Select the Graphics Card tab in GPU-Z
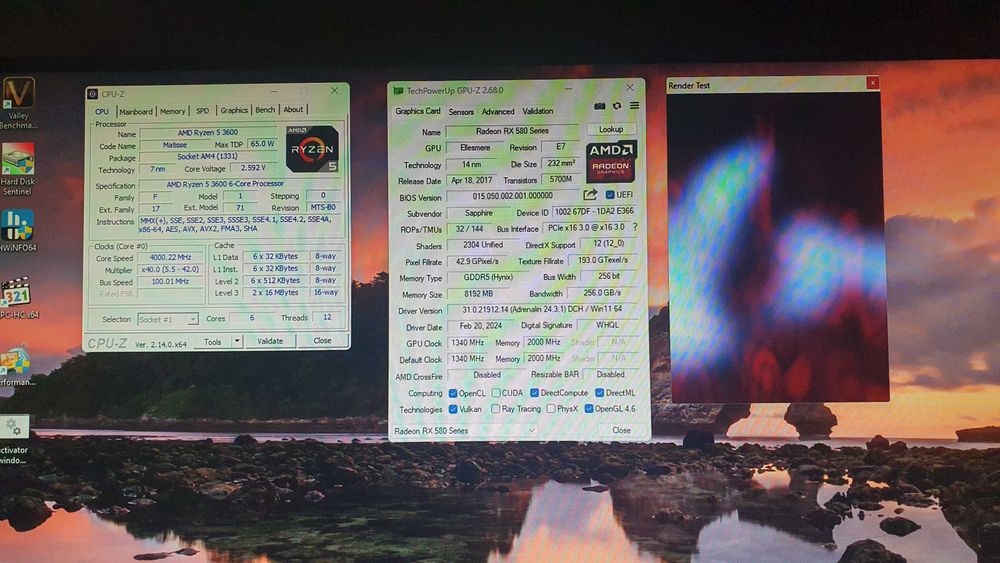The width and height of the screenshot is (1000, 563). (418, 111)
